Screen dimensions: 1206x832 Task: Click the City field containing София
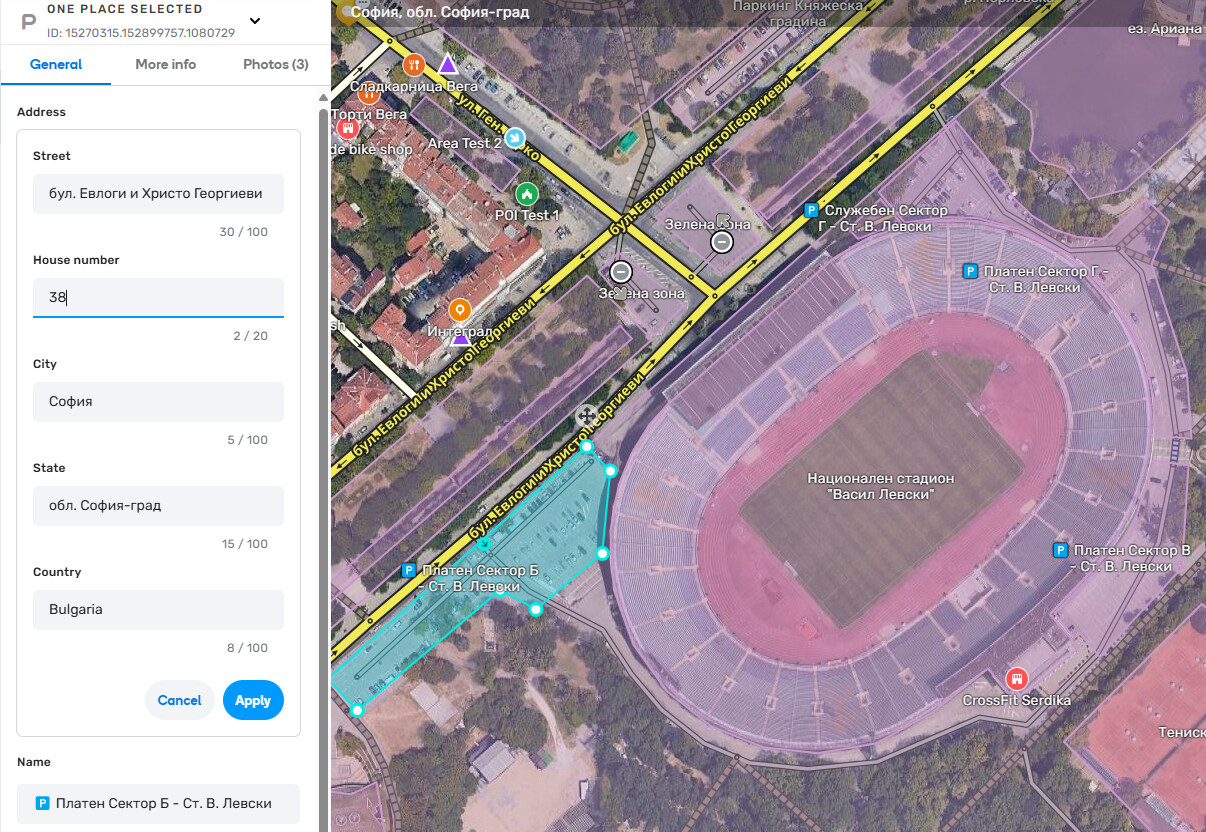[158, 402]
